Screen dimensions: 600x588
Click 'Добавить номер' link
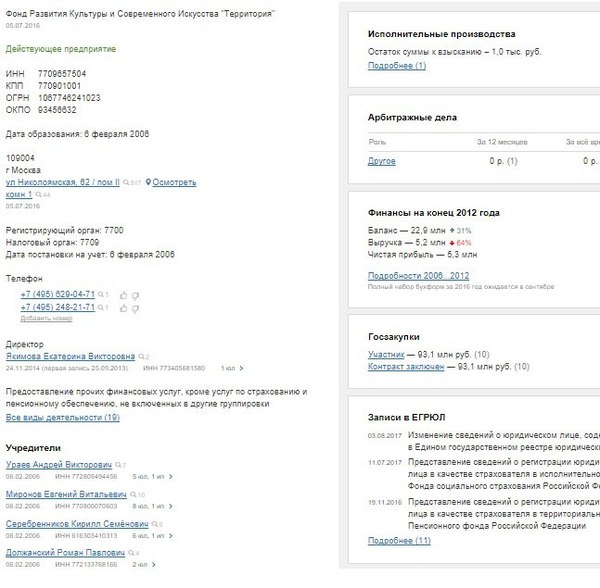tap(46, 318)
